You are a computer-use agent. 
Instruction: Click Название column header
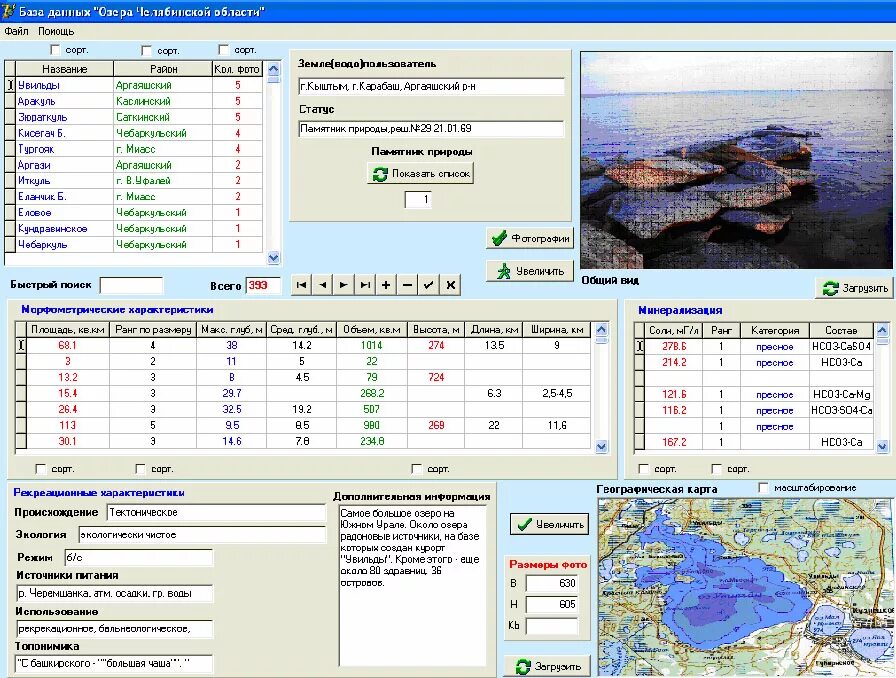click(x=65, y=69)
